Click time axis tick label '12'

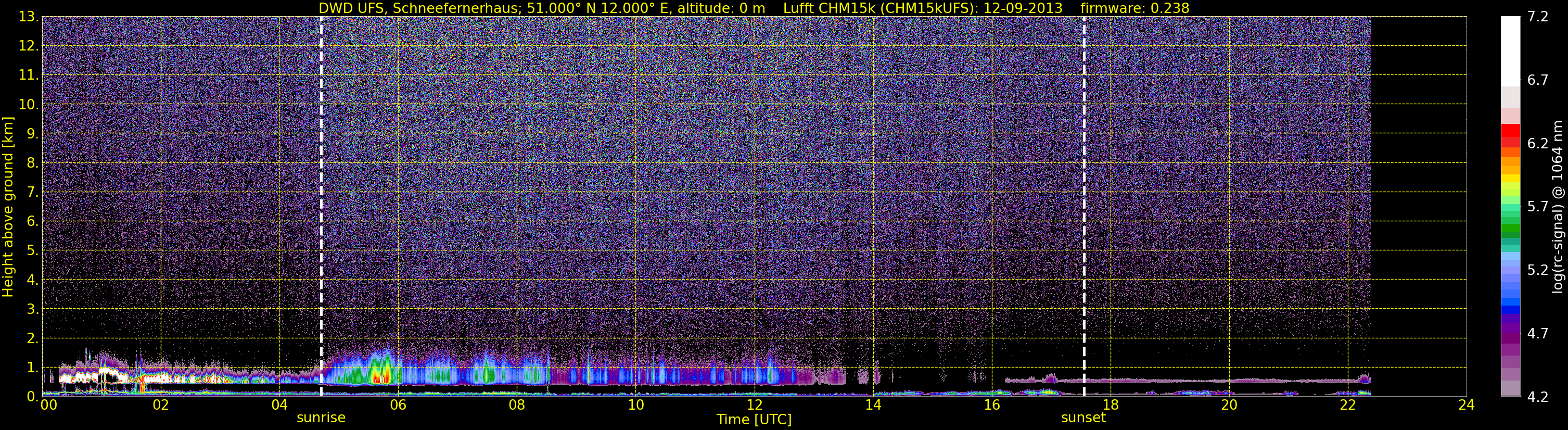(x=754, y=406)
